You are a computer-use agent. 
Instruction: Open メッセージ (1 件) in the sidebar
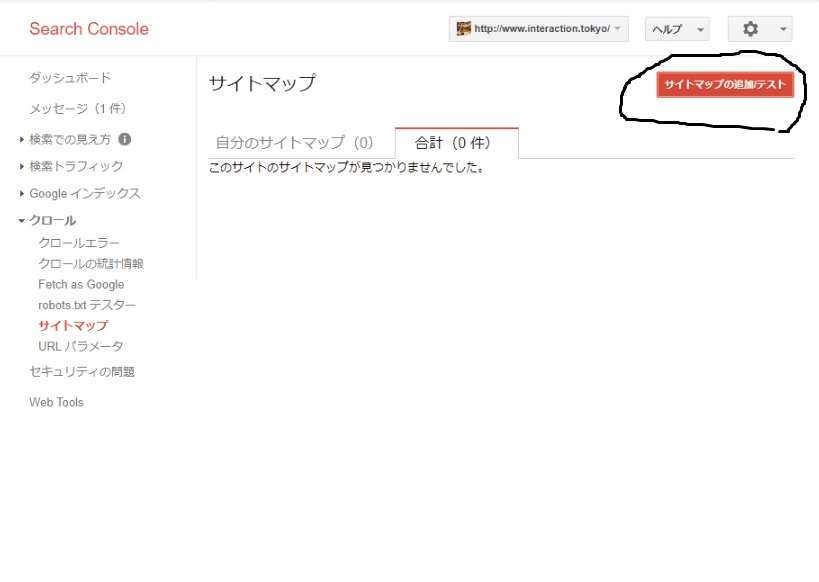tap(77, 109)
